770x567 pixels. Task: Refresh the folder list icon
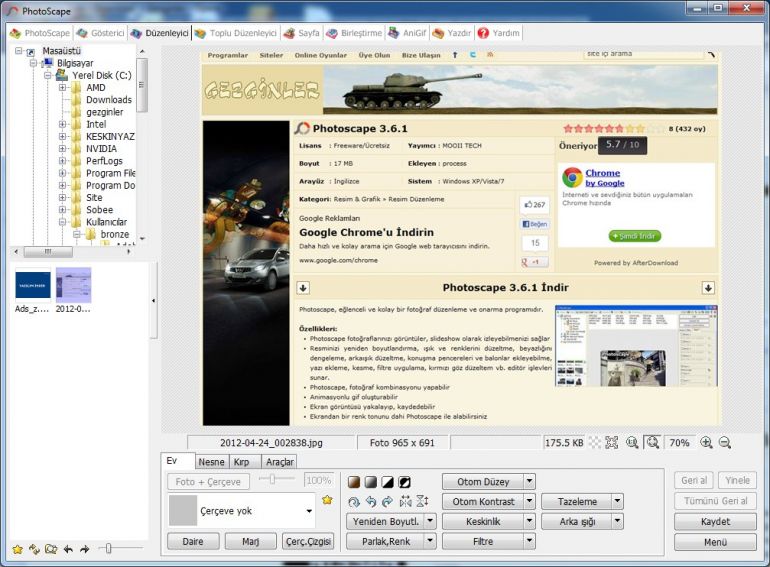[x=34, y=549]
